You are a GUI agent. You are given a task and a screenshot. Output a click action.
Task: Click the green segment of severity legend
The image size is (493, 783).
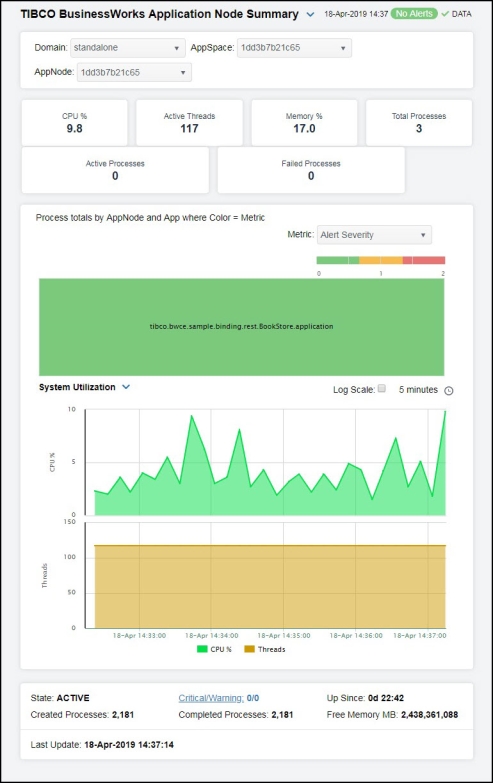point(338,260)
